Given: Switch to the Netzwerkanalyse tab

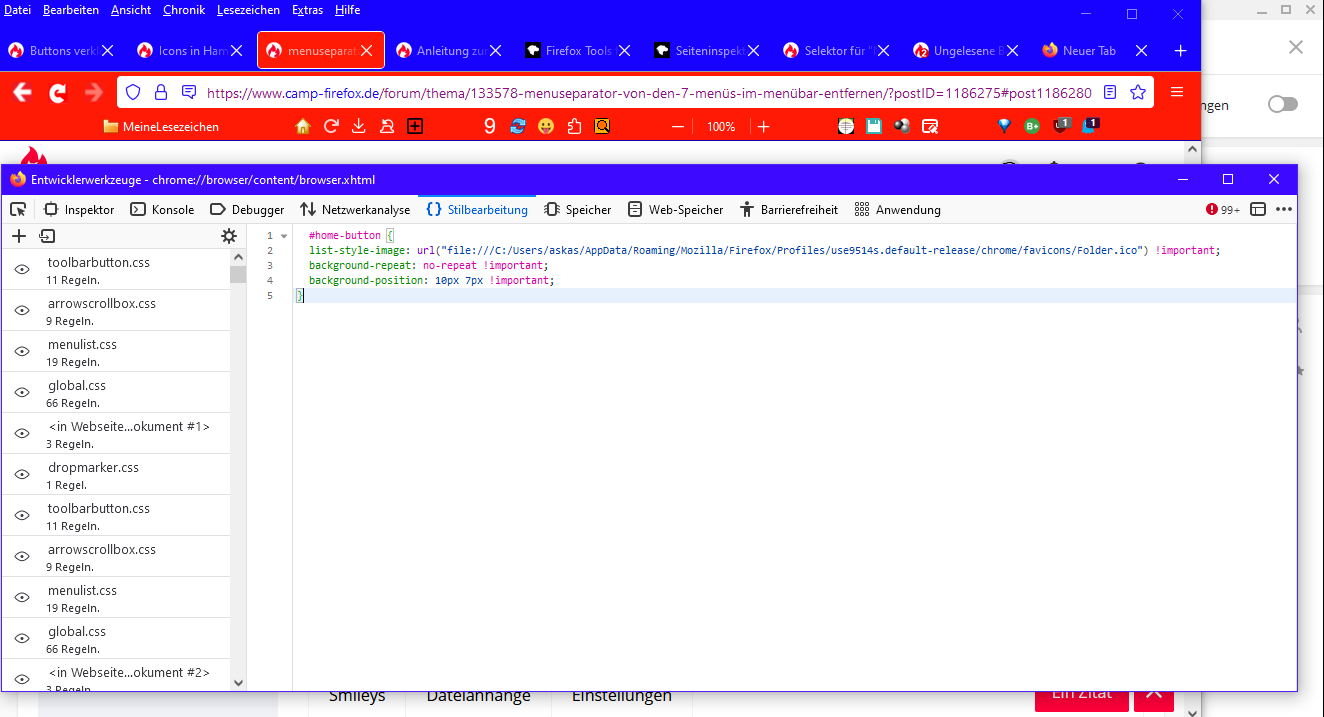Looking at the screenshot, I should point(355,210).
